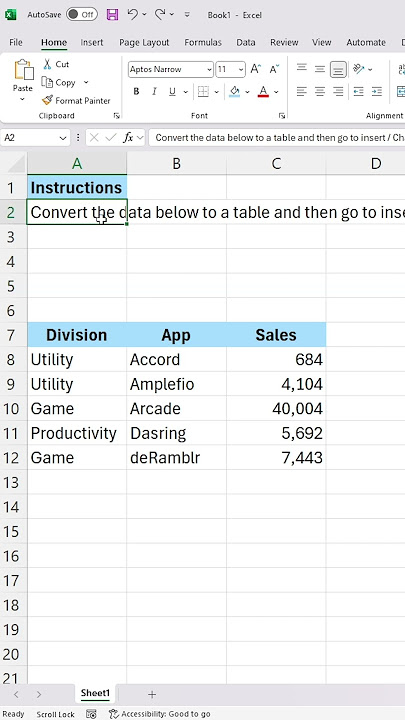The height and width of the screenshot is (720, 405).
Task: Expand the font size dropdown
Action: pos(242,69)
